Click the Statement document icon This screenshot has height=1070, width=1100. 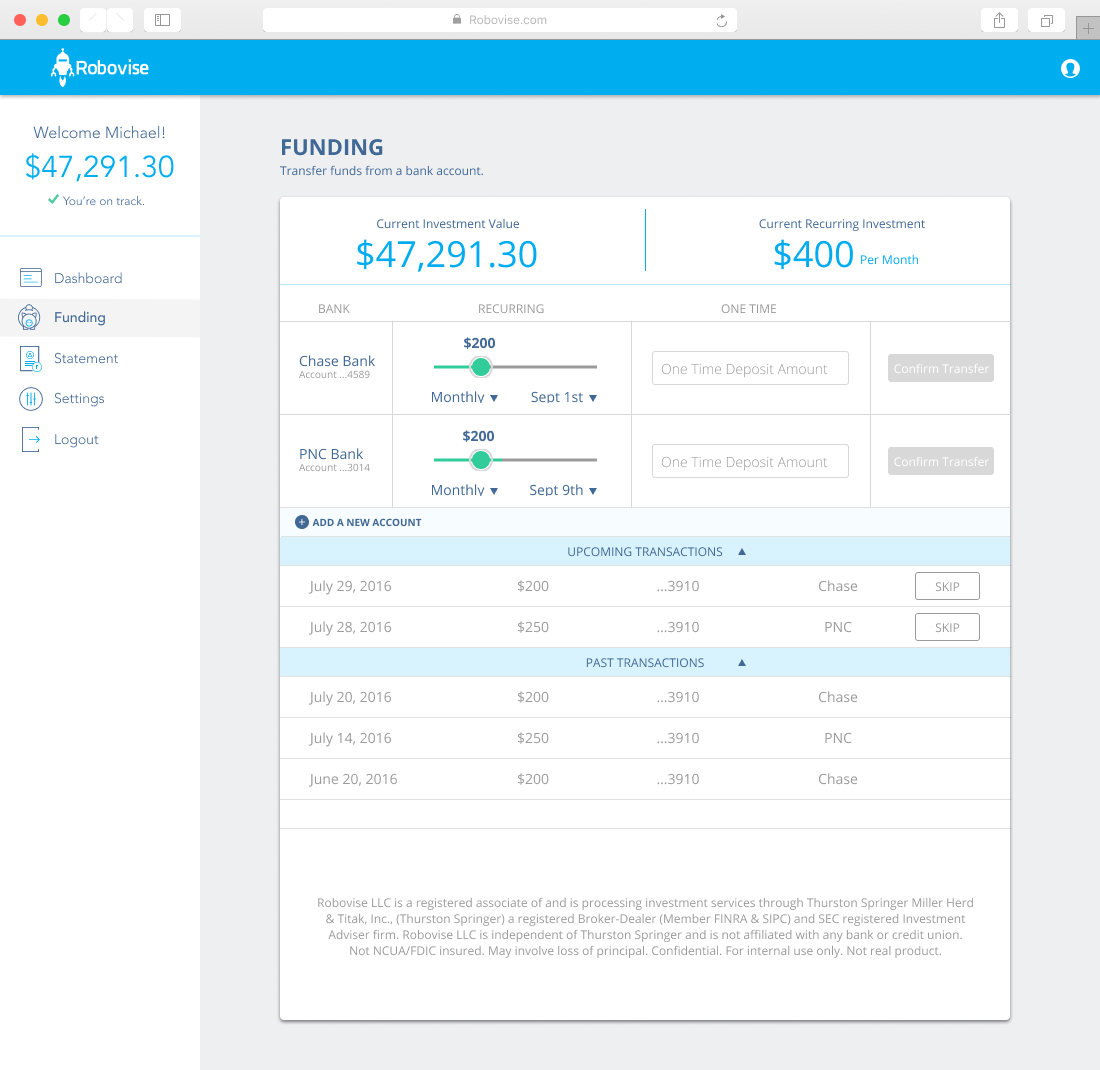[31, 359]
